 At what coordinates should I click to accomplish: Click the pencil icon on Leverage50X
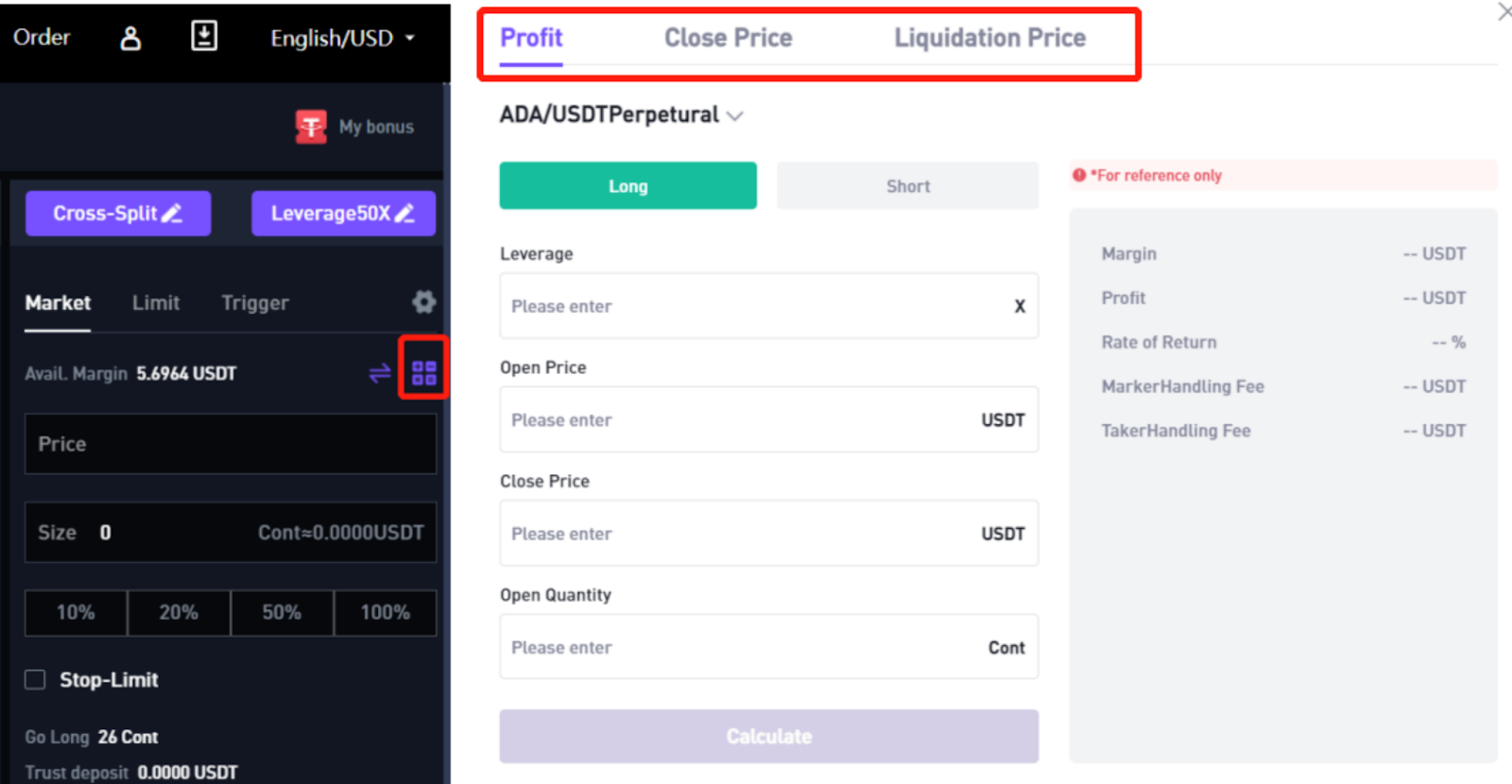click(404, 213)
